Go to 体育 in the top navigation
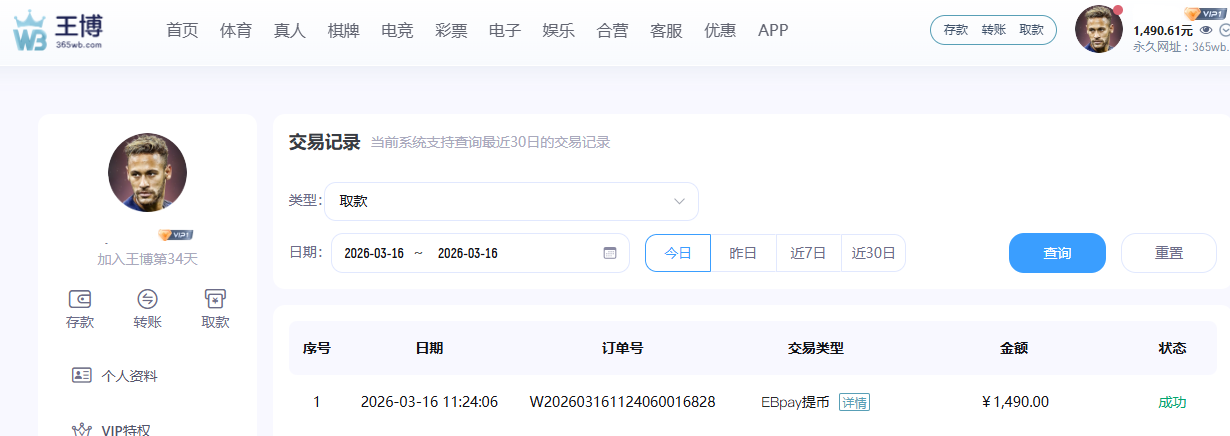 236,30
